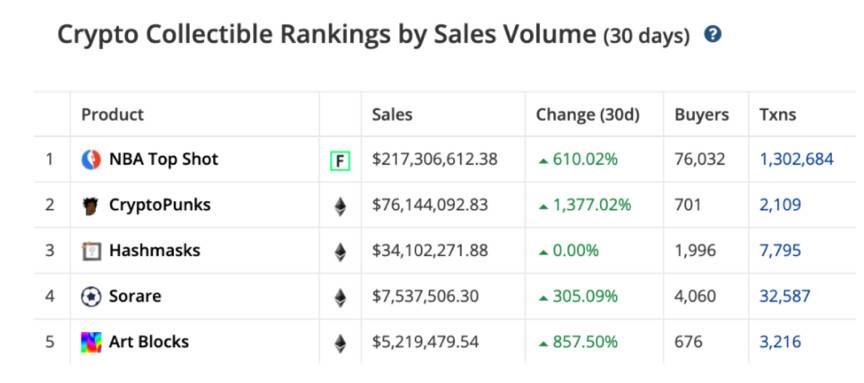Click the CryptoPunks avatar icon

(91, 206)
